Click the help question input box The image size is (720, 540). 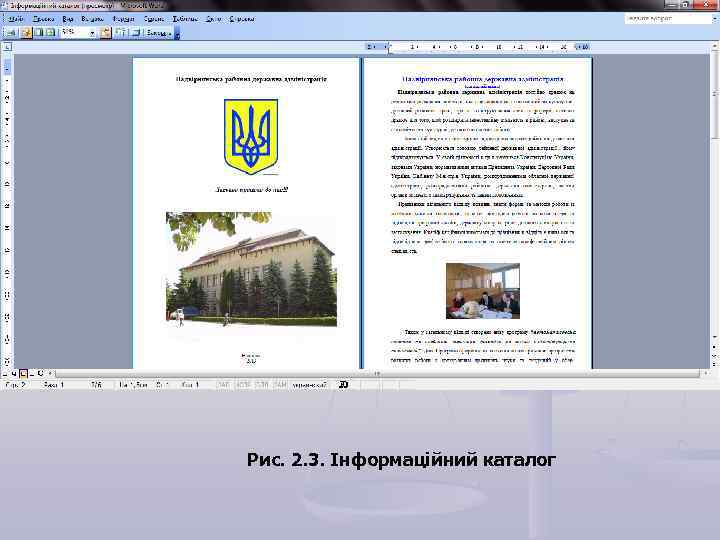(667, 18)
